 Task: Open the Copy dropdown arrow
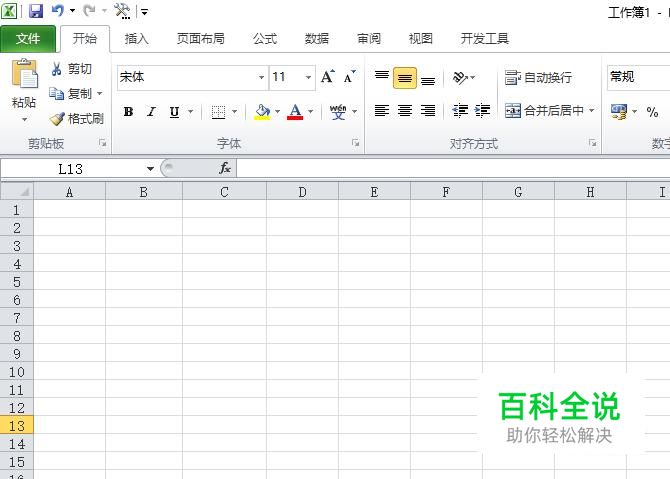(100, 93)
